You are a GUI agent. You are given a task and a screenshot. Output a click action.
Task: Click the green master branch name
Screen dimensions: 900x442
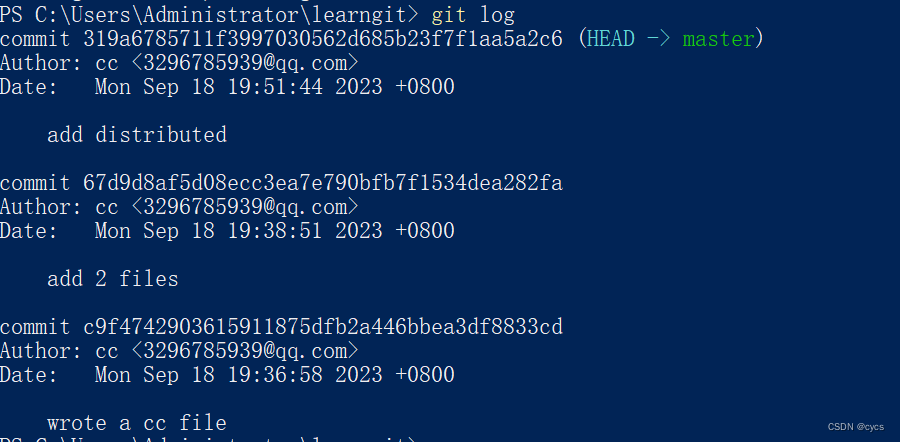click(718, 39)
